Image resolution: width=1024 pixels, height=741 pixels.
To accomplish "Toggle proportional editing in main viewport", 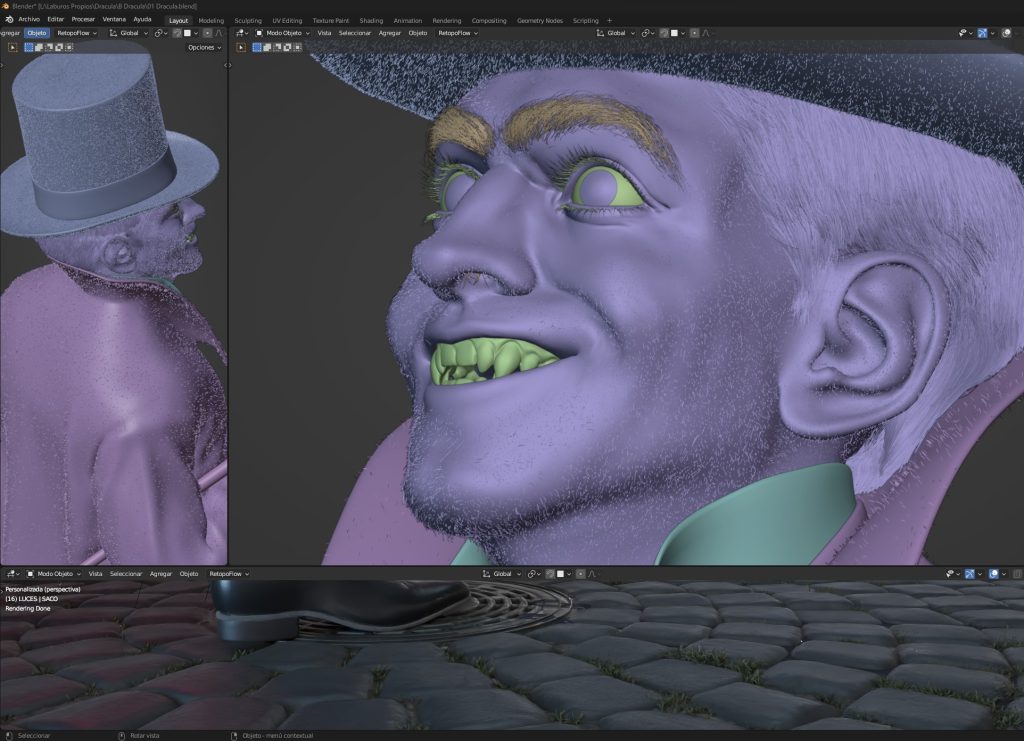I will (x=694, y=33).
